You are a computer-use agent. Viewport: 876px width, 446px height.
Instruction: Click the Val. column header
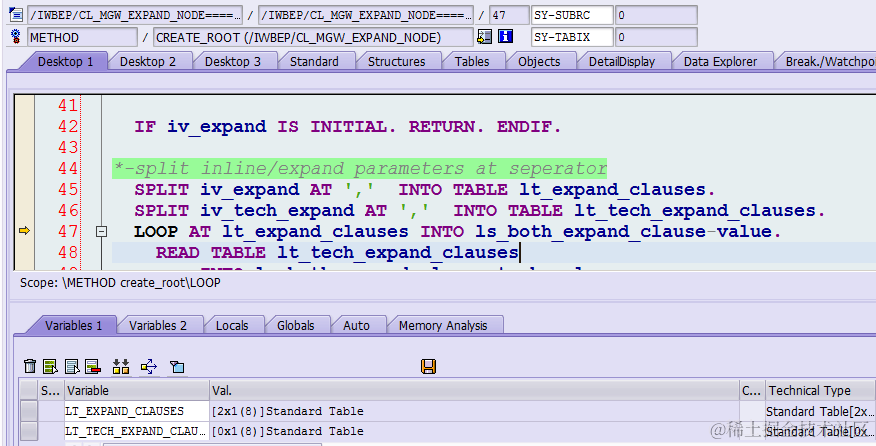(474, 390)
